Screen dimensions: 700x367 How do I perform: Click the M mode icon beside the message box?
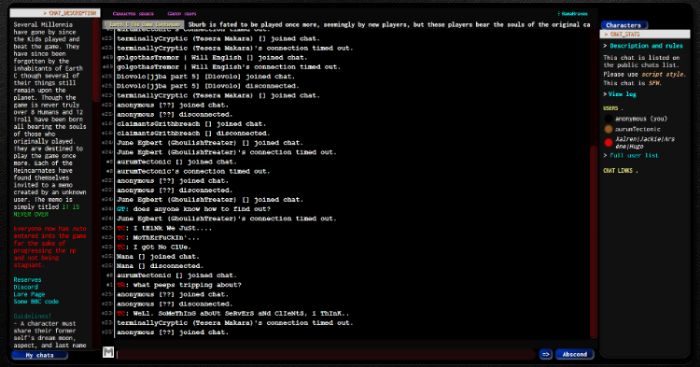[108, 352]
